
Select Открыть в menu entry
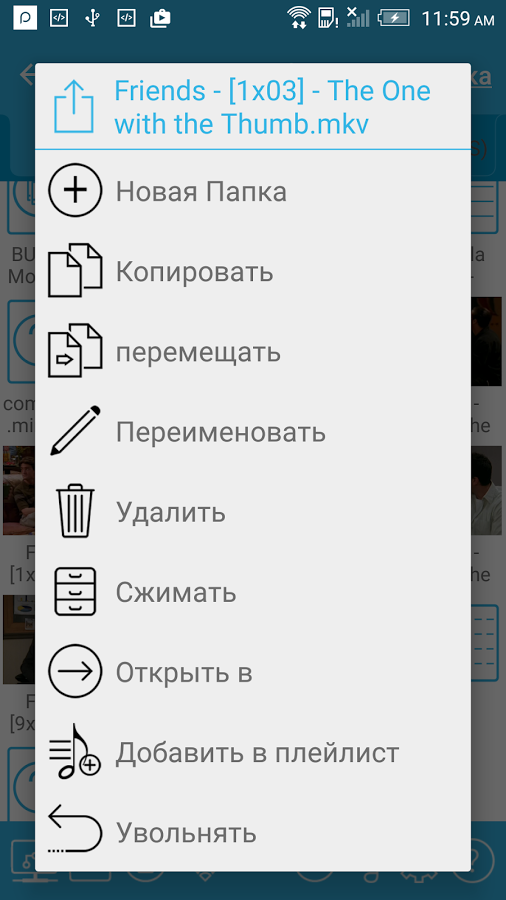184,672
